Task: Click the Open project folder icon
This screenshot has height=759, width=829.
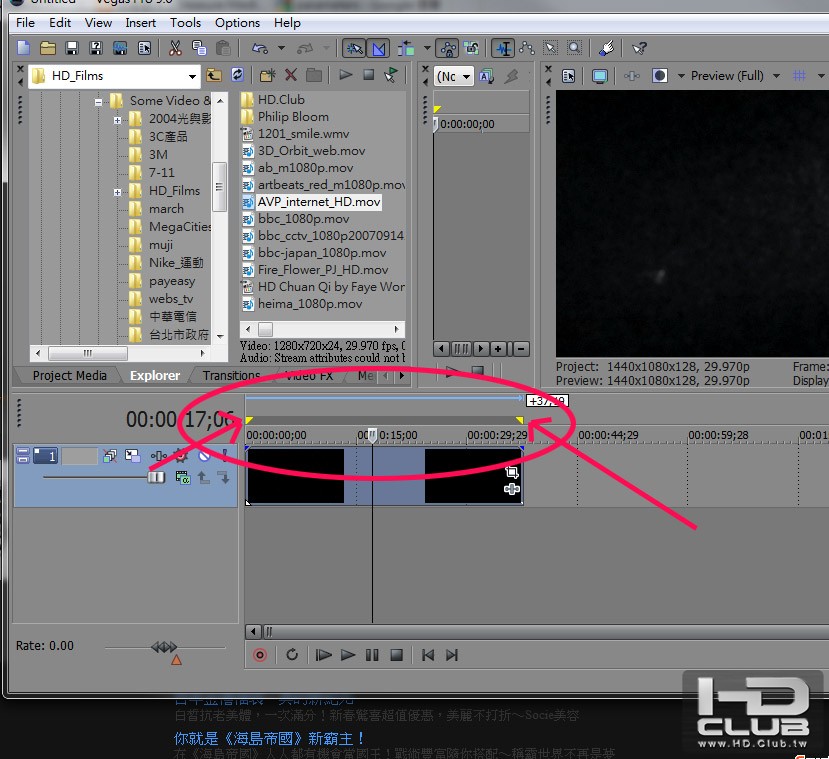Action: (48, 48)
